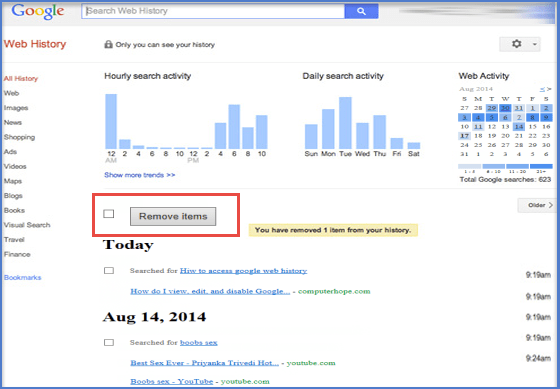
Task: Open Images history category
Action: [16, 108]
